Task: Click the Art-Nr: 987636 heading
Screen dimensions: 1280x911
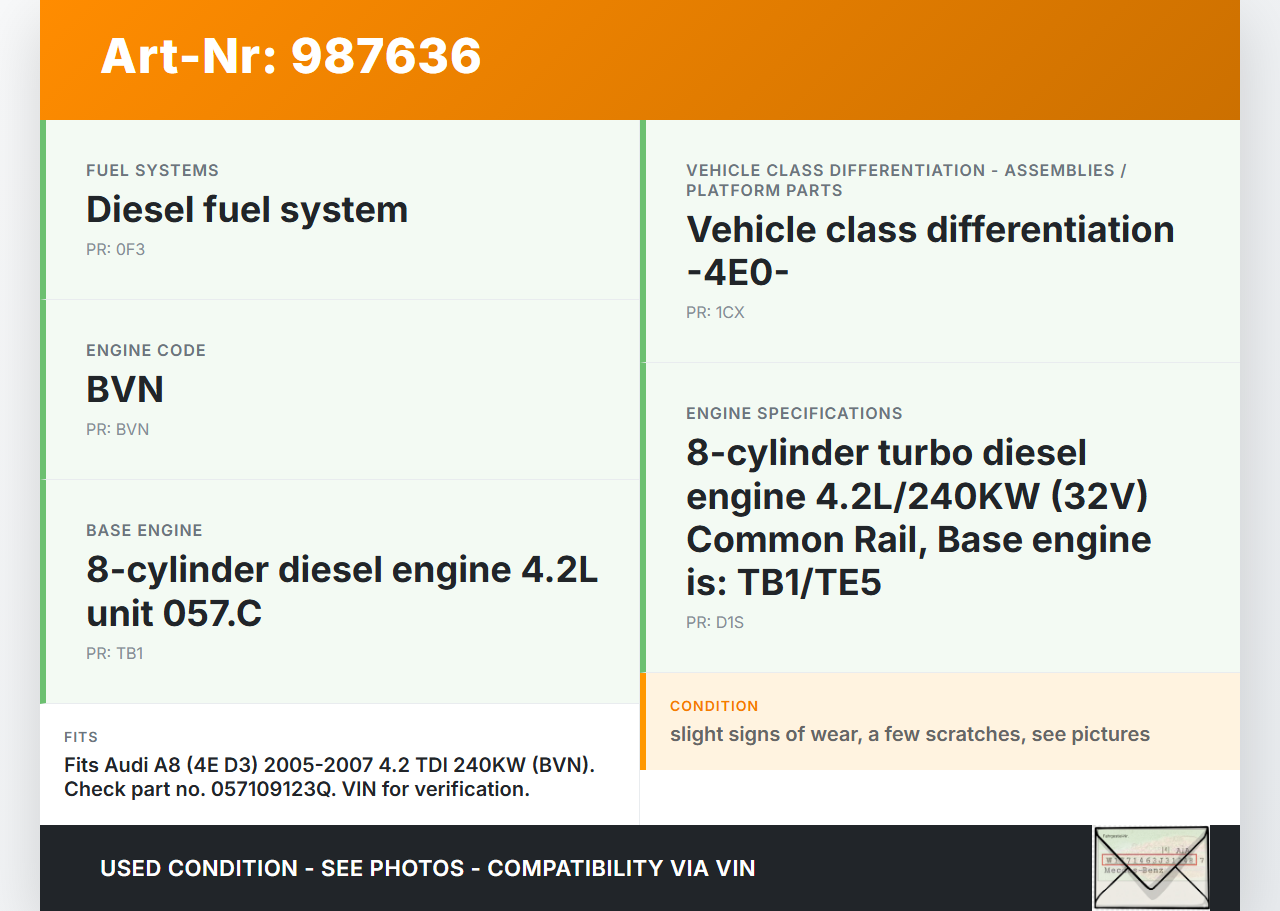Action: pos(291,56)
